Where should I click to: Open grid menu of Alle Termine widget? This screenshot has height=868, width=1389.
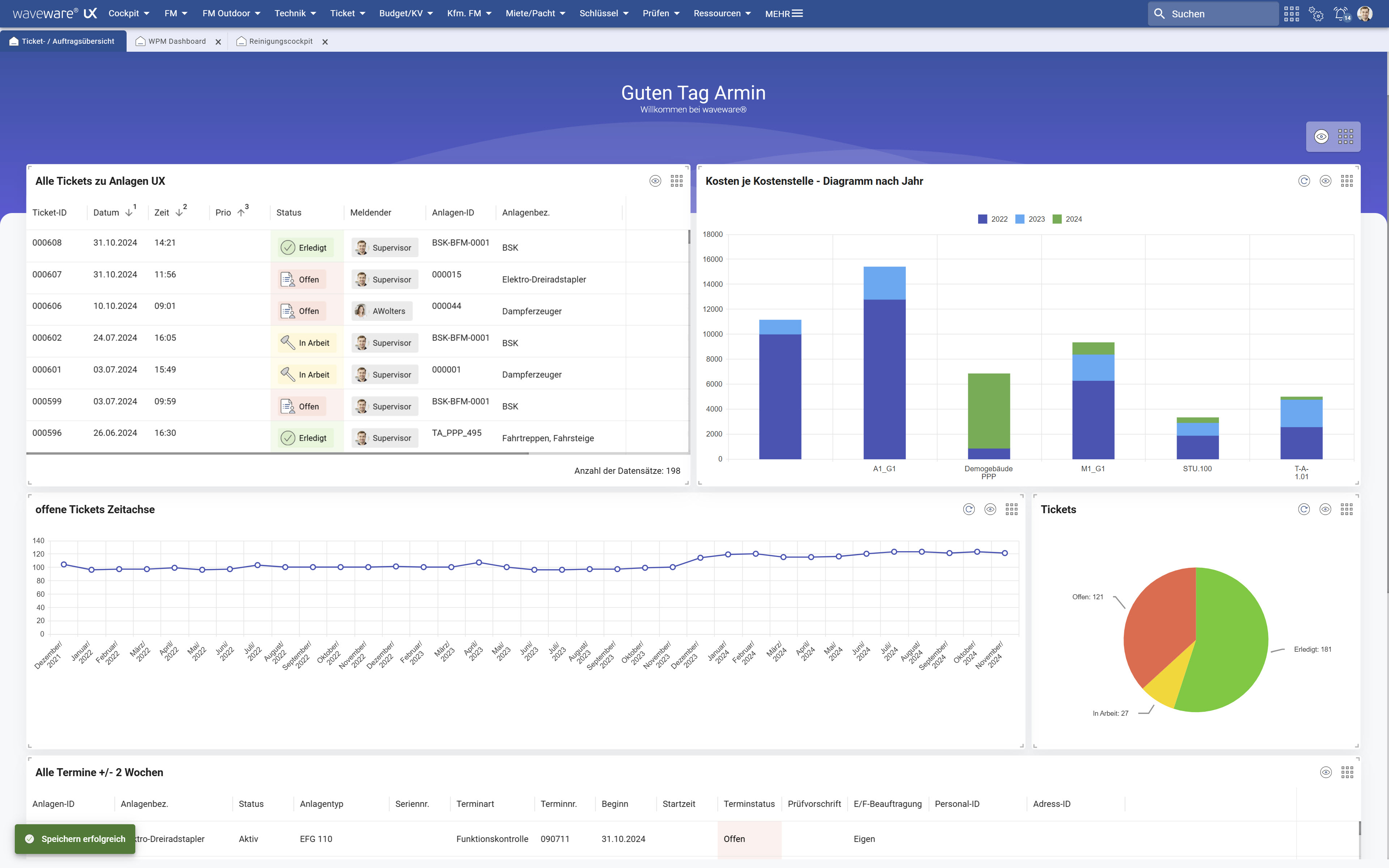point(1347,772)
